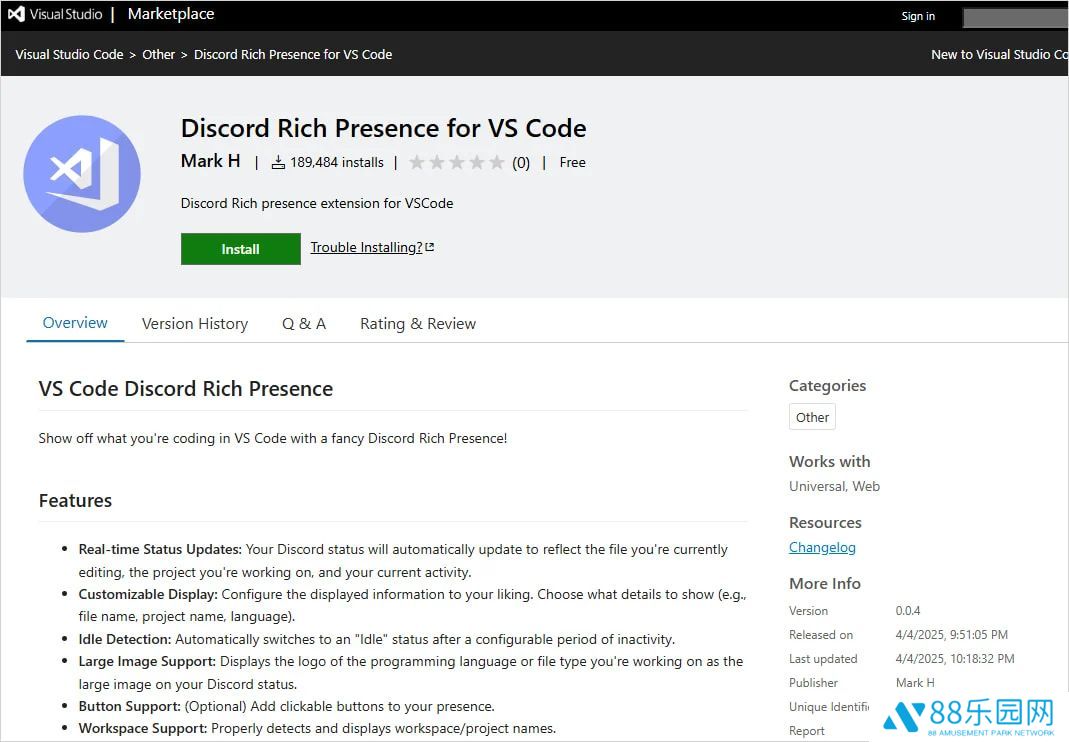Switch to the Overview tab
Image resolution: width=1069 pixels, height=742 pixels.
click(x=75, y=323)
